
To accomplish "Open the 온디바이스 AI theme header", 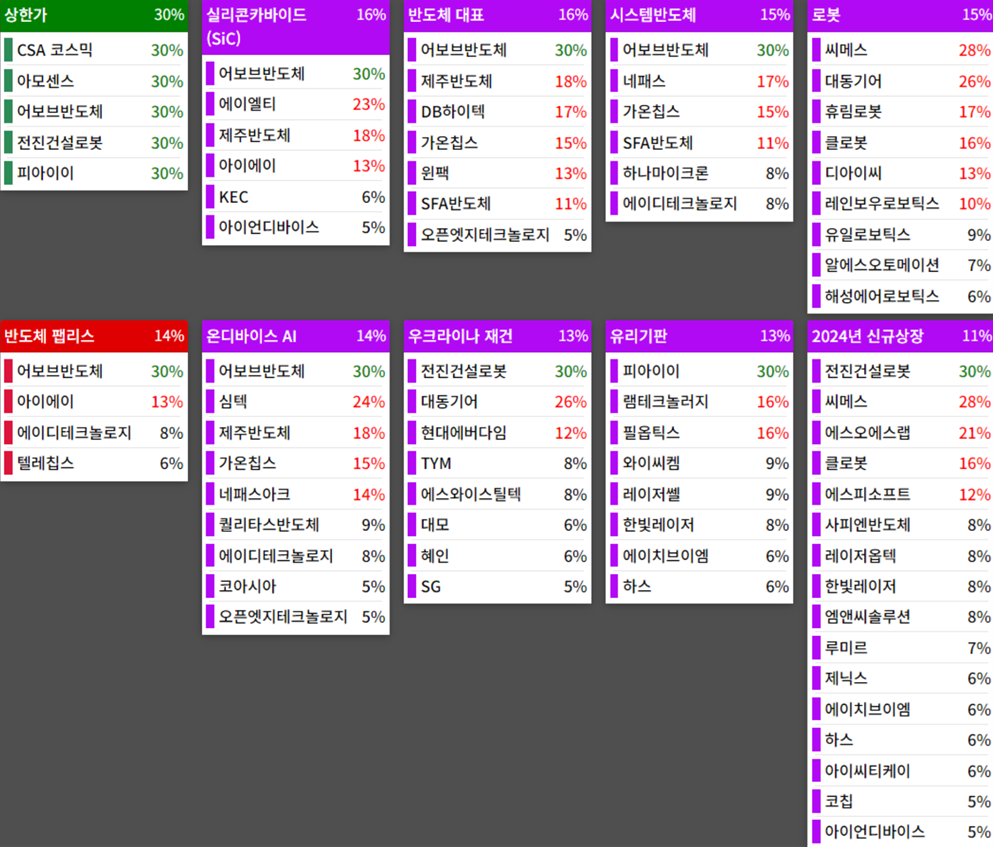I will (x=296, y=336).
